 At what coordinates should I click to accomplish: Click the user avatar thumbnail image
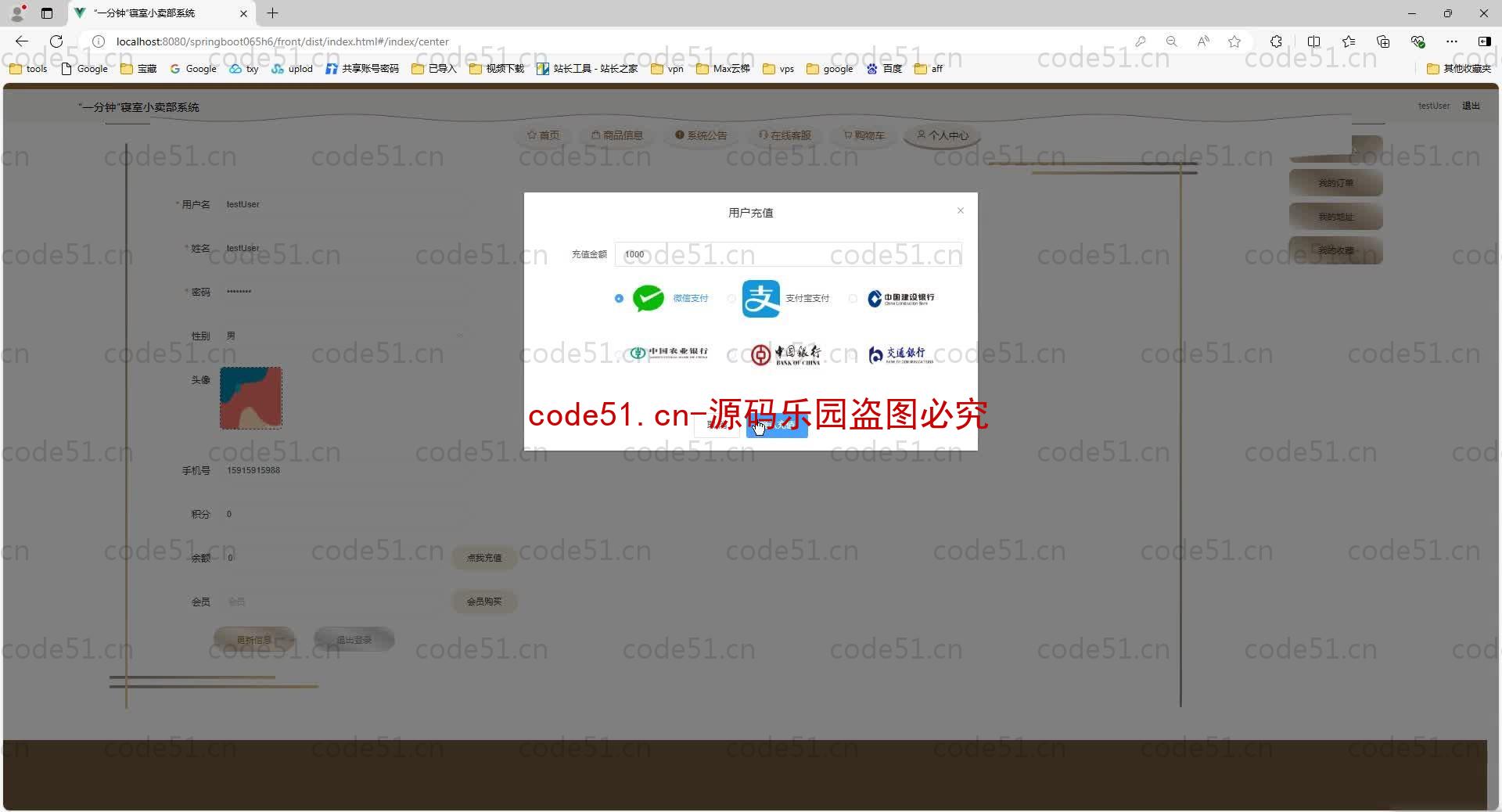tap(250, 397)
